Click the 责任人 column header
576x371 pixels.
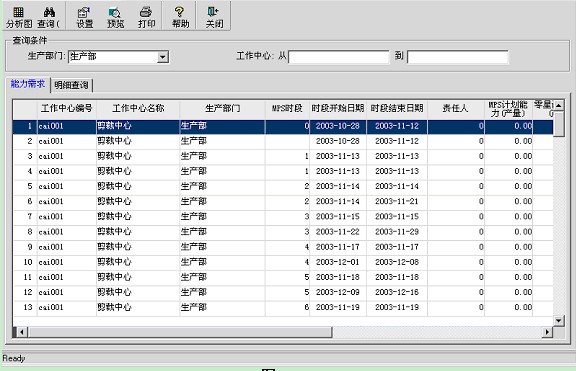[x=456, y=109]
